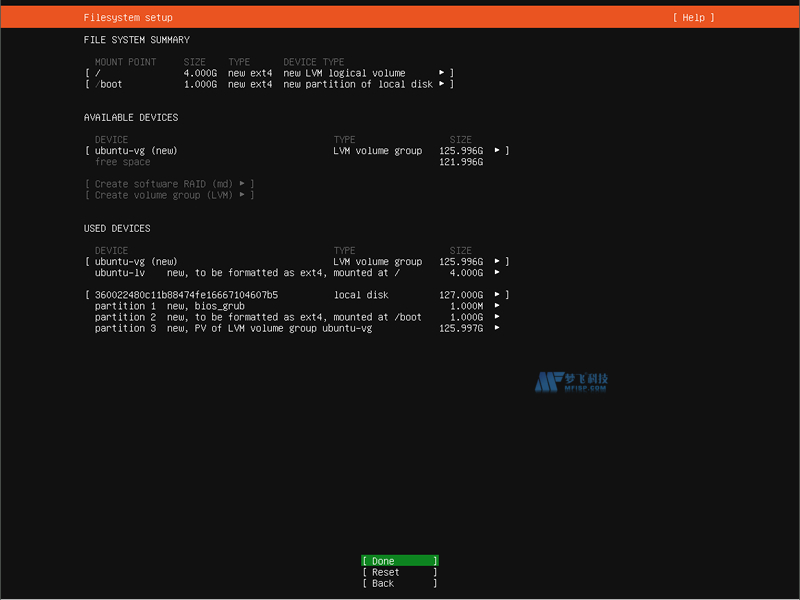Open options for the local disk 360022480c11b88474fe16667104607b5
This screenshot has height=600, width=800.
point(497,294)
